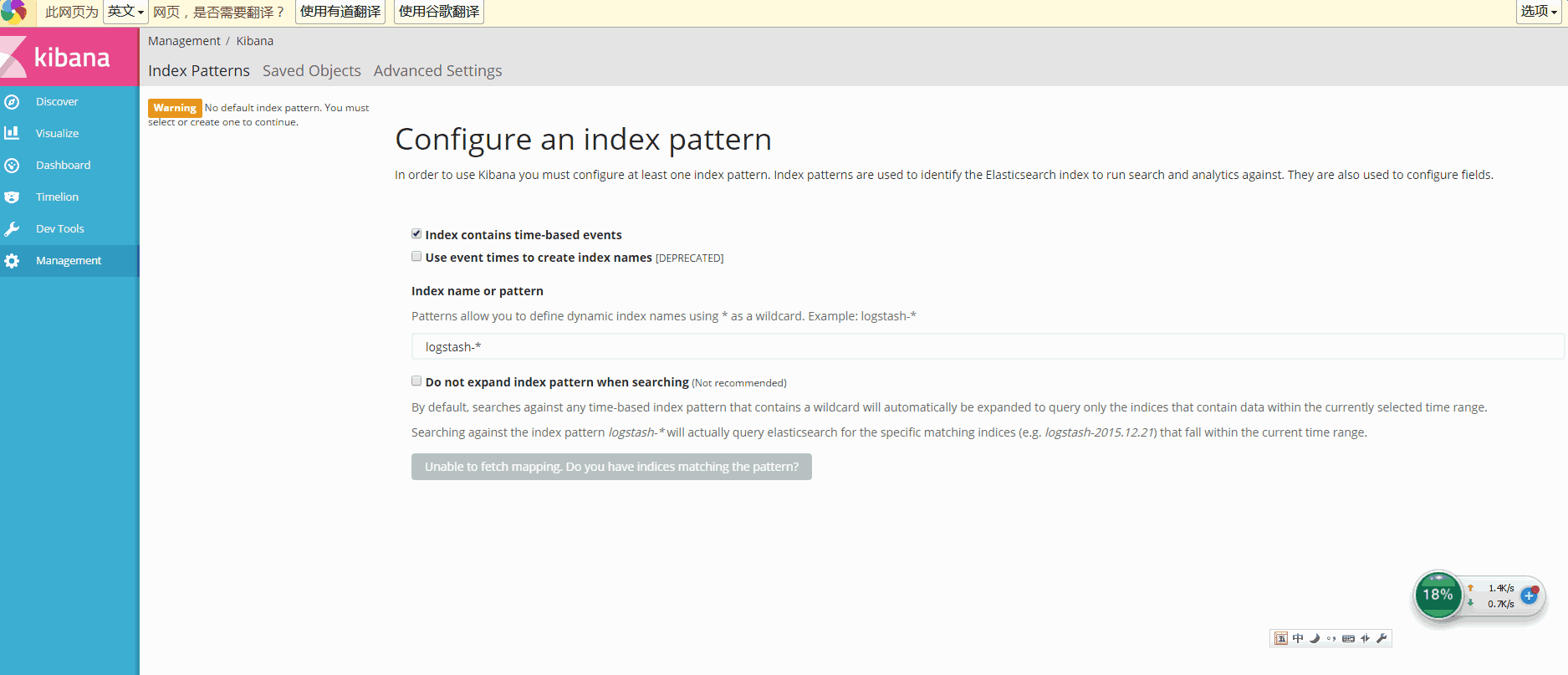Screen dimensions: 1568x675
Task: Open the 英文 language dropdown
Action: (125, 12)
